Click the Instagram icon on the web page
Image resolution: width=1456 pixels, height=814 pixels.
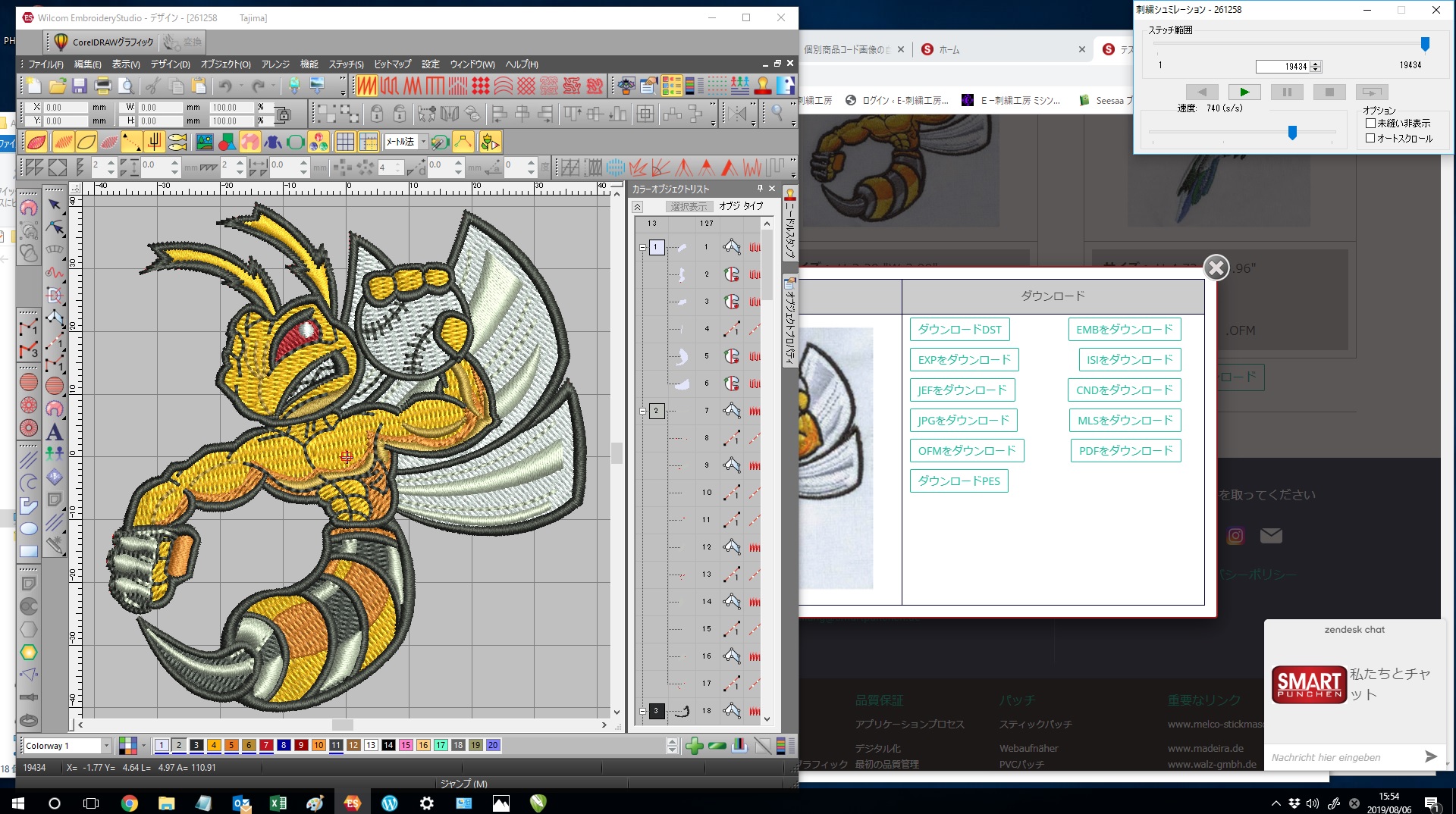tap(1235, 536)
